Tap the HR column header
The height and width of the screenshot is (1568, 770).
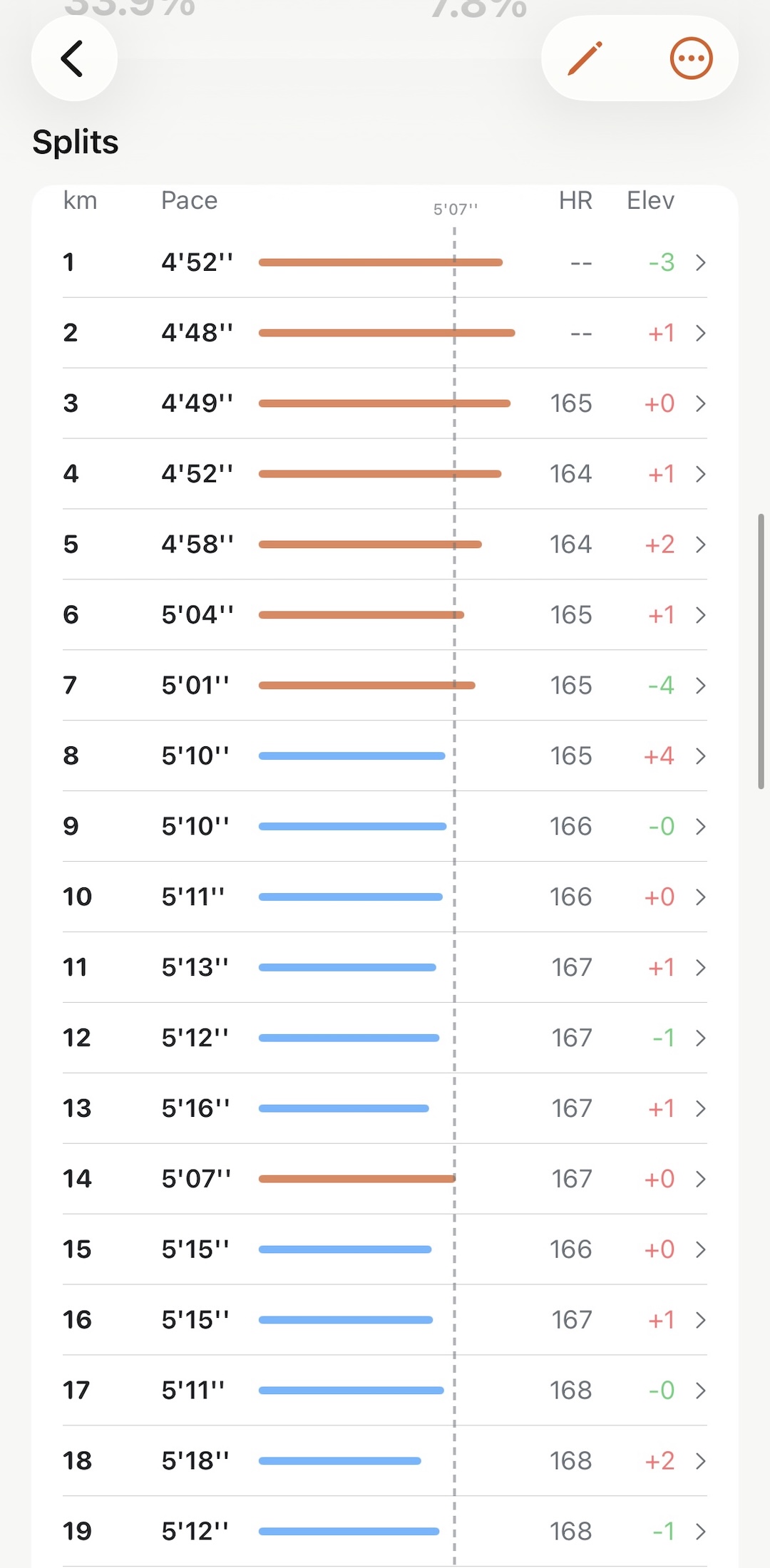pyautogui.click(x=575, y=201)
